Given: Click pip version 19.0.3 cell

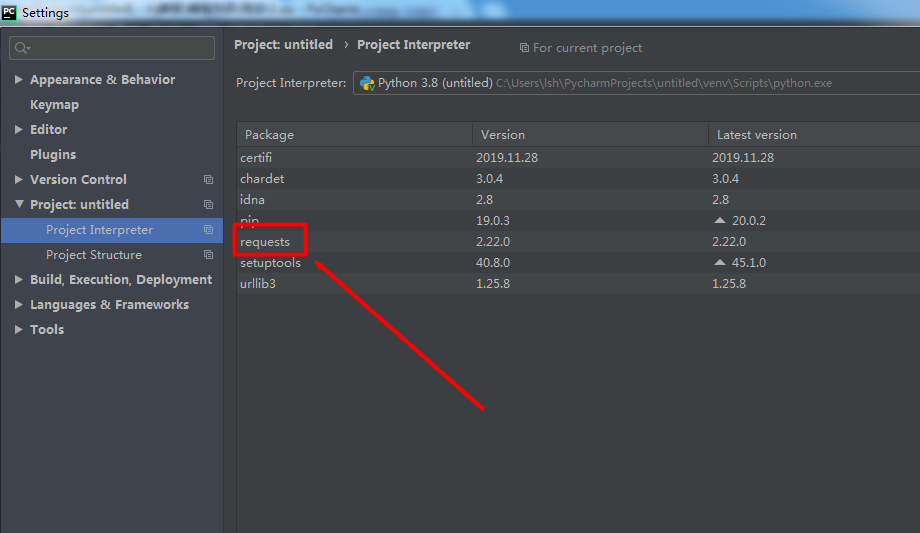Looking at the screenshot, I should click(x=493, y=221).
